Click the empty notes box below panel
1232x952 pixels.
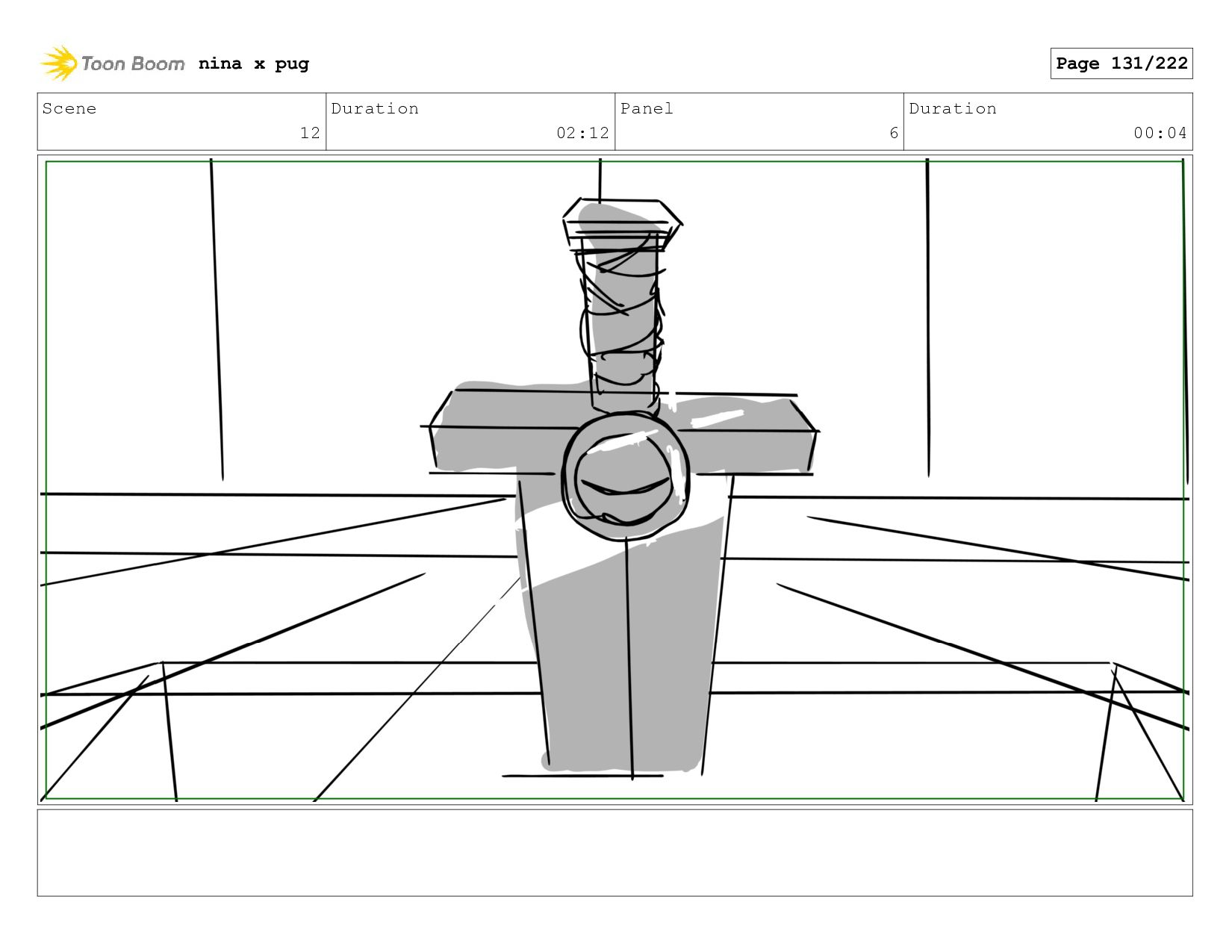coord(615,853)
